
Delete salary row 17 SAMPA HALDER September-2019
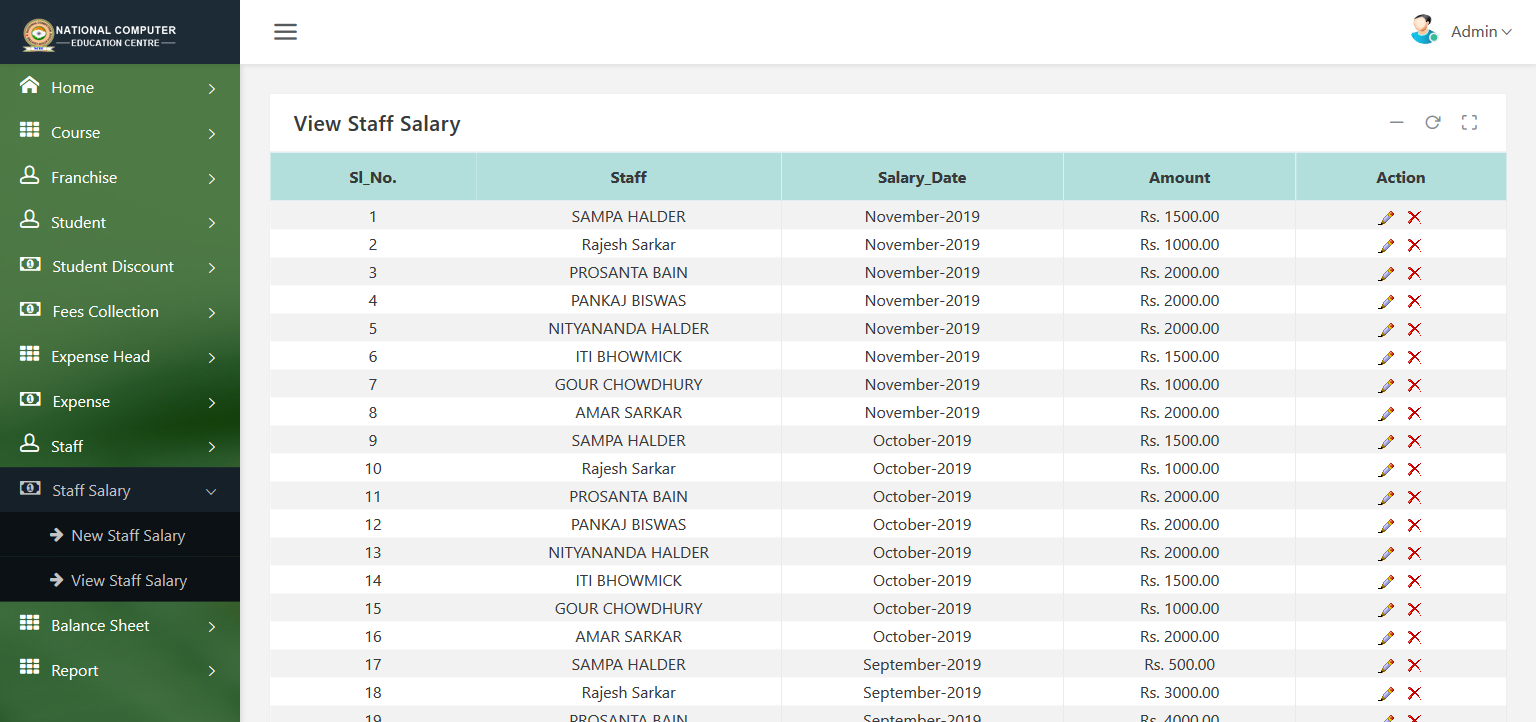click(1414, 665)
